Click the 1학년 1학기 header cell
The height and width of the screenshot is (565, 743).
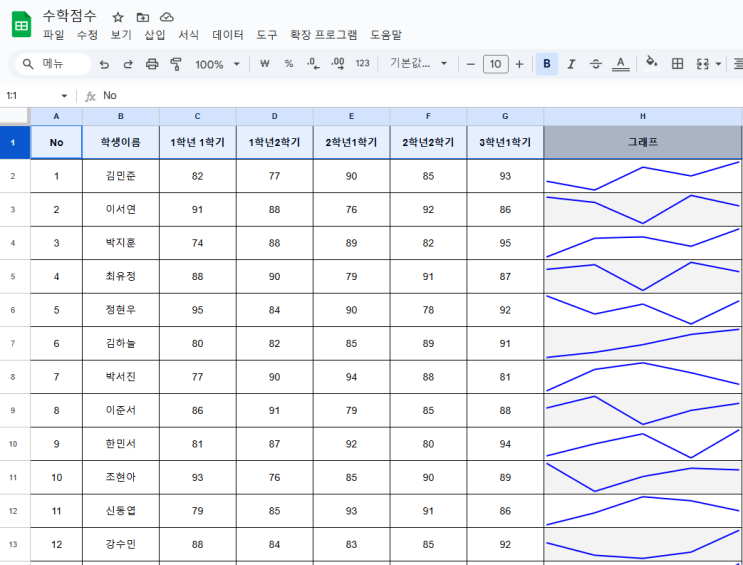point(198,142)
